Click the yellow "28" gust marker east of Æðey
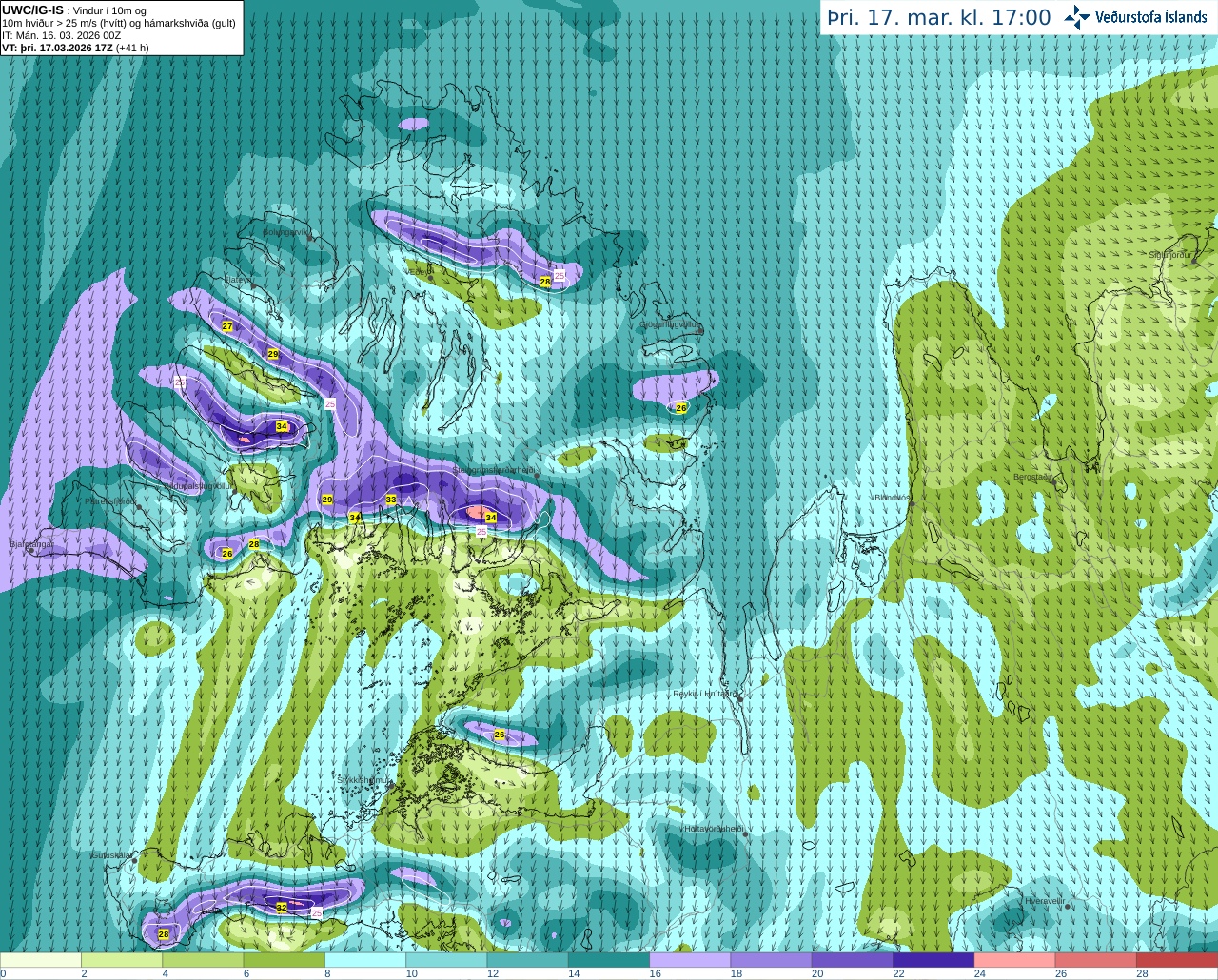Viewport: 1218px width, 980px height. pyautogui.click(x=545, y=282)
